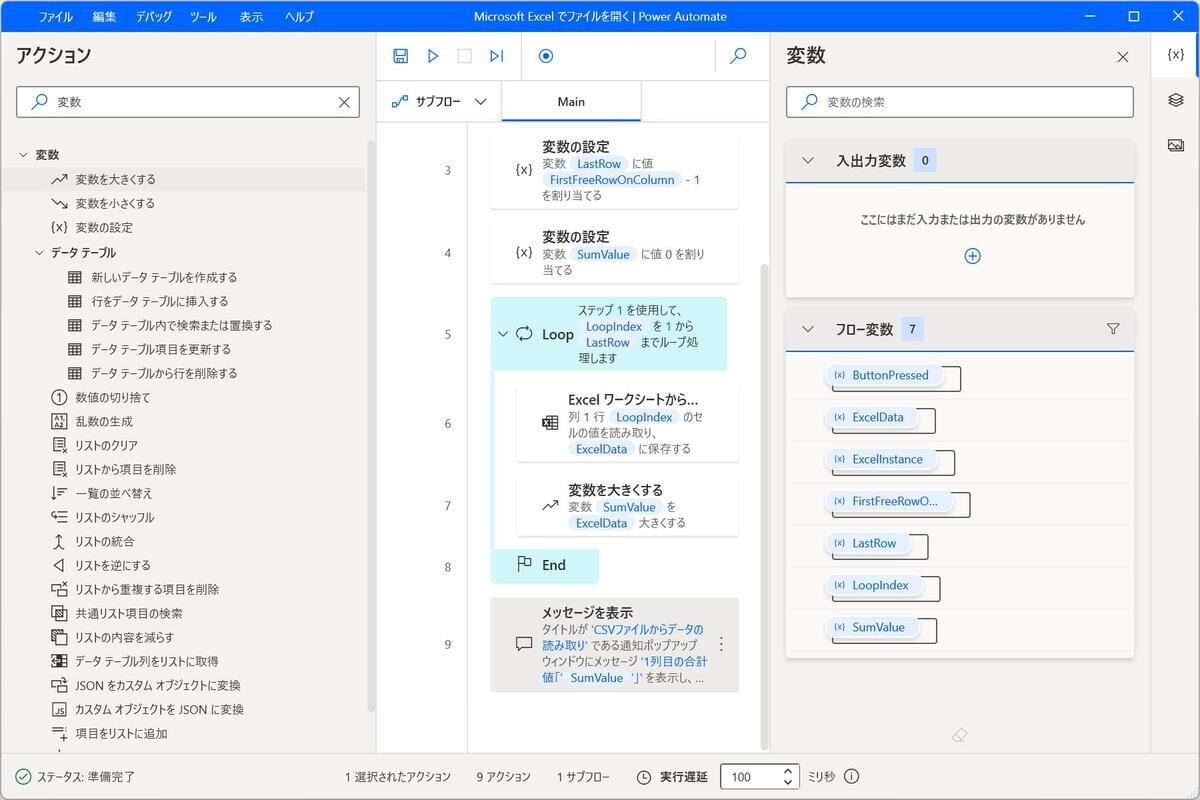Run the flow with the play button

433,56
